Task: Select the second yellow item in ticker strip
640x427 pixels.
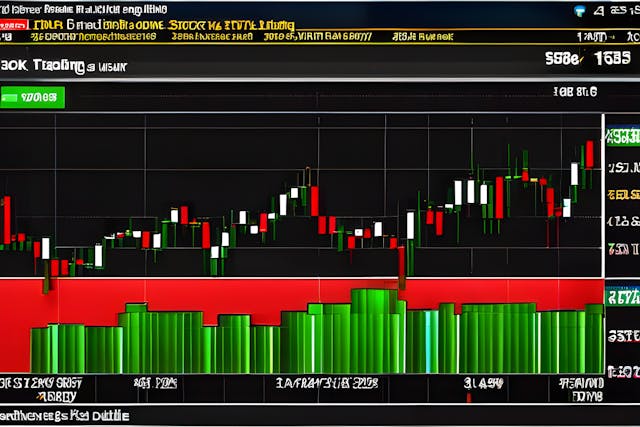Action: coord(212,37)
